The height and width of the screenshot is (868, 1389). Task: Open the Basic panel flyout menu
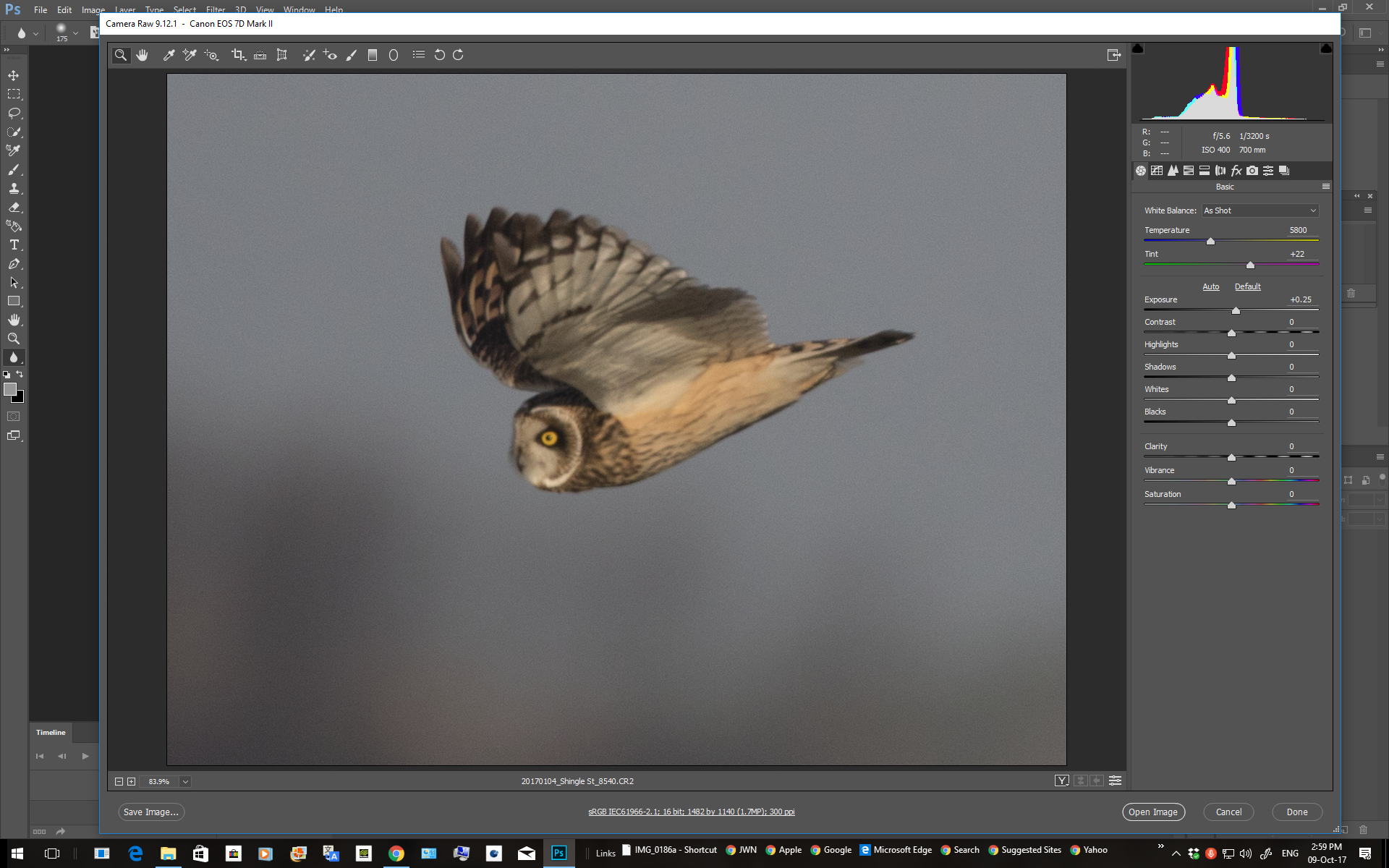[x=1326, y=187]
